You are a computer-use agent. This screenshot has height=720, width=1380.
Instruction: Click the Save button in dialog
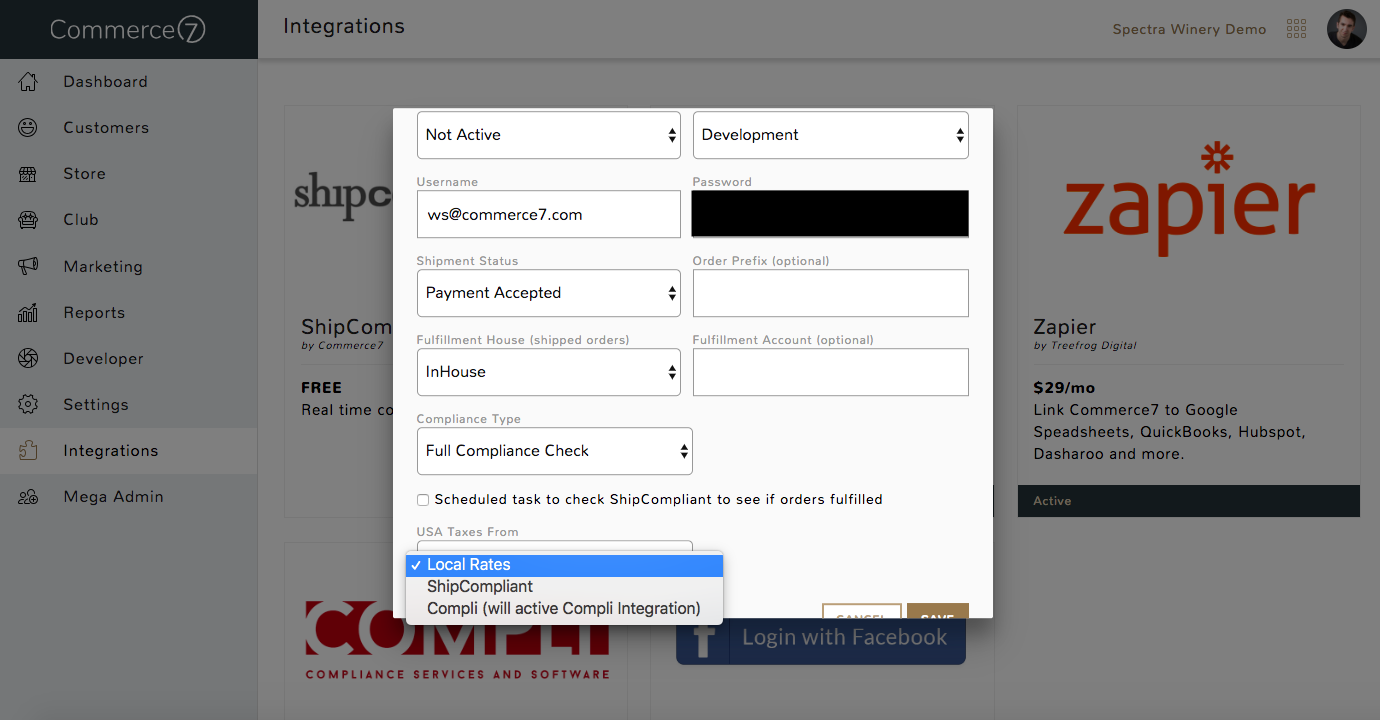[x=938, y=611]
